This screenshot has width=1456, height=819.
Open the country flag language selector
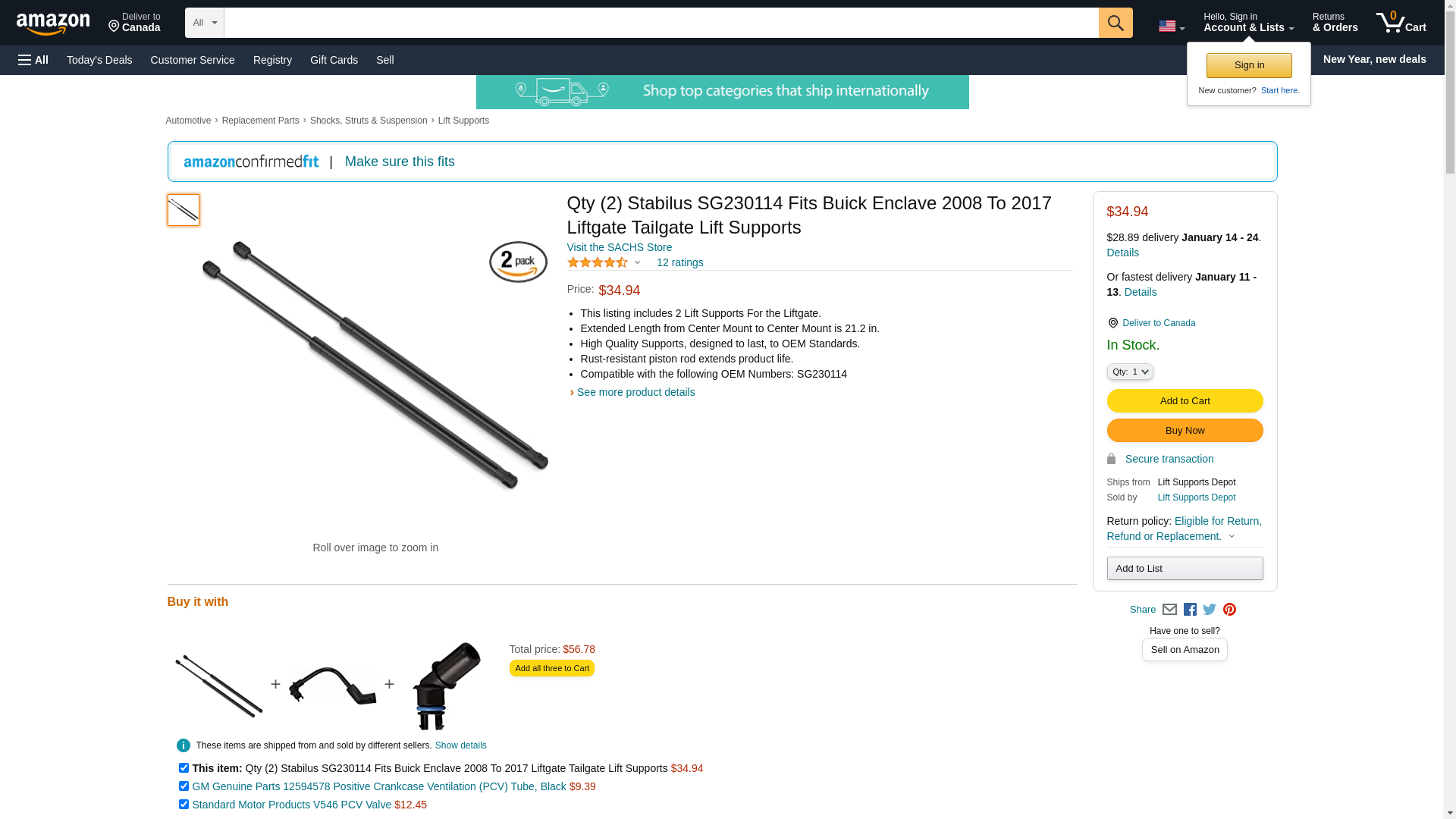pos(1171,27)
